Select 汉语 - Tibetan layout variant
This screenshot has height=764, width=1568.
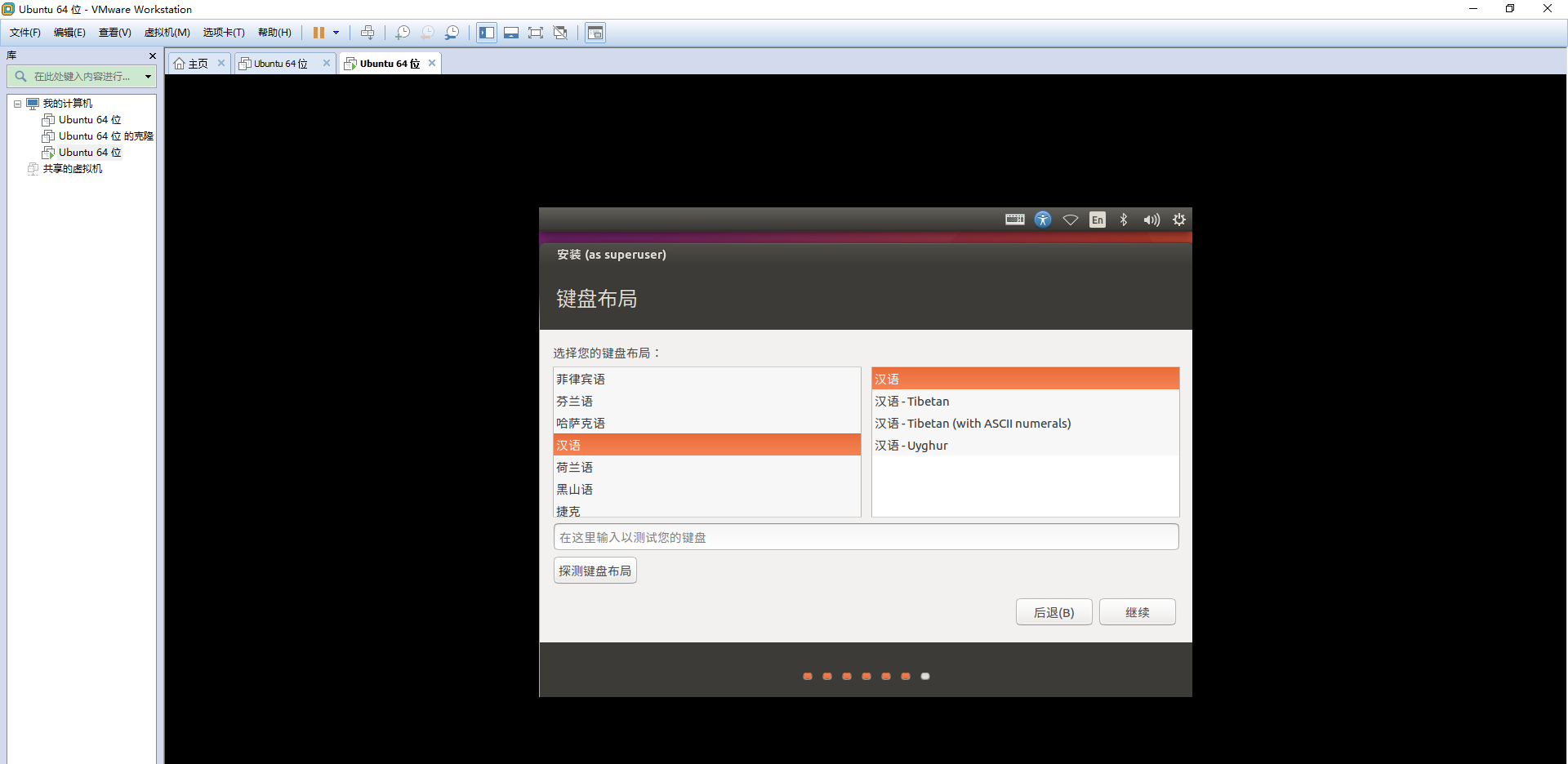(x=1026, y=401)
